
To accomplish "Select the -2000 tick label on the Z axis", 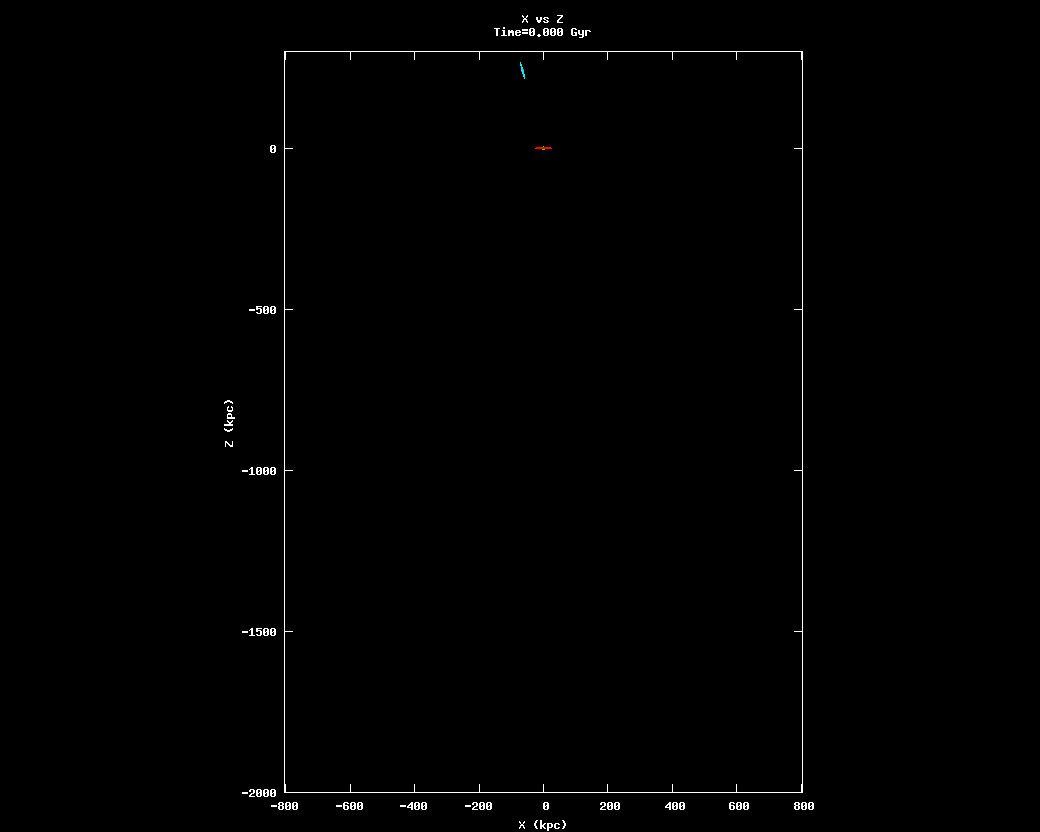I will 259,793.
